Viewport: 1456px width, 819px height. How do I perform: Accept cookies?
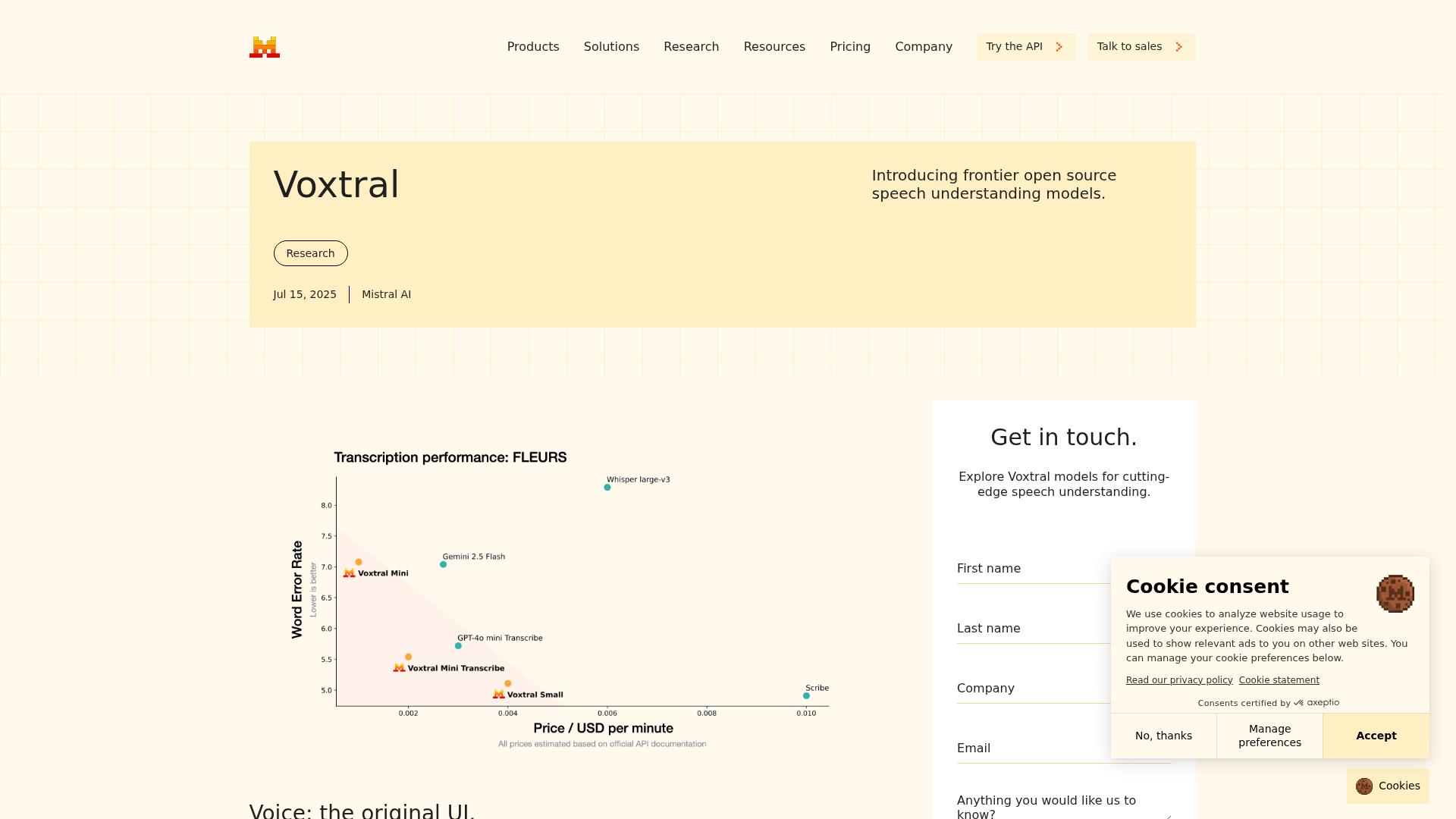tap(1376, 736)
